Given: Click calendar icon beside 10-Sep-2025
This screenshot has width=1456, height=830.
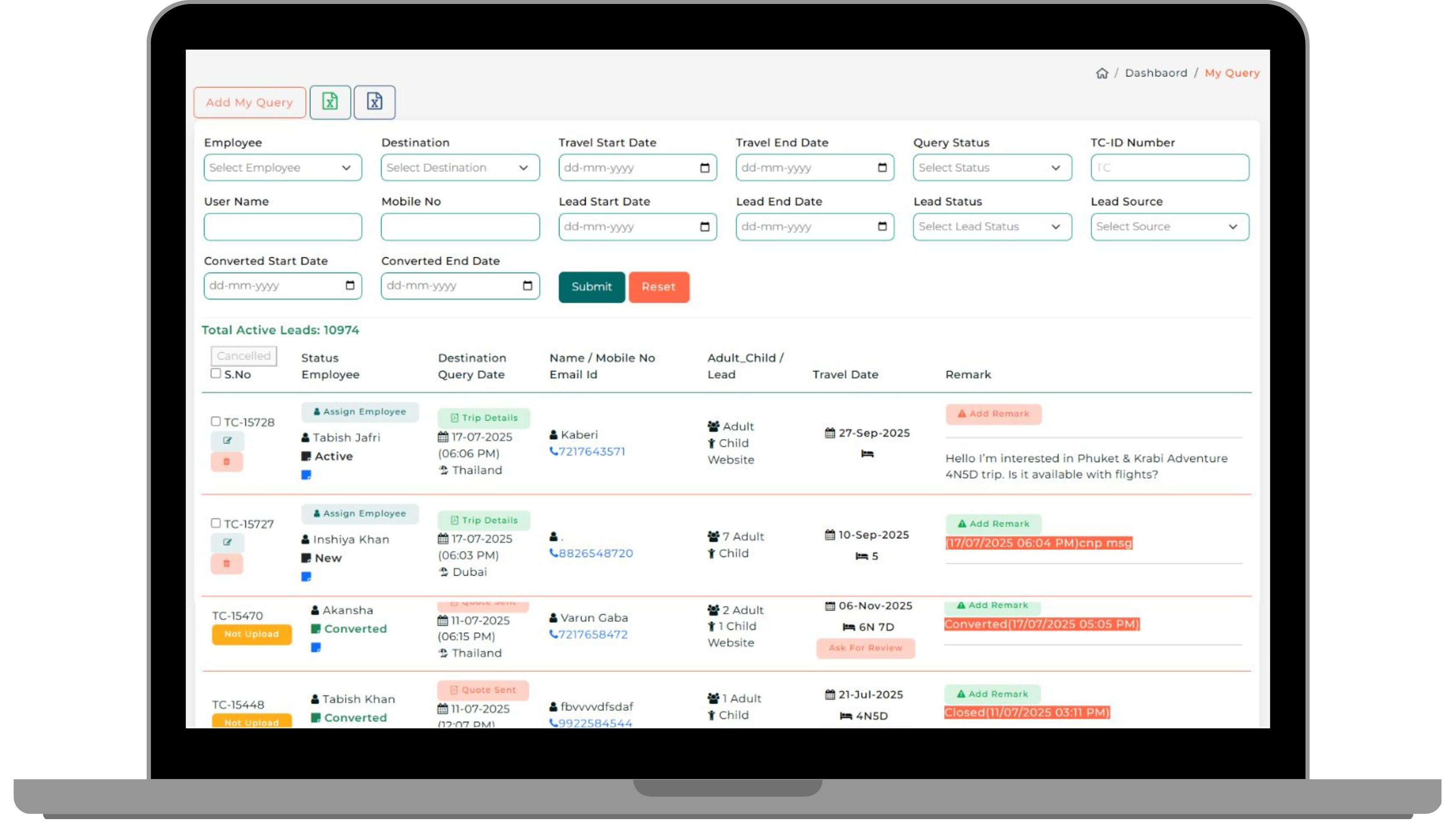Looking at the screenshot, I should pos(830,535).
